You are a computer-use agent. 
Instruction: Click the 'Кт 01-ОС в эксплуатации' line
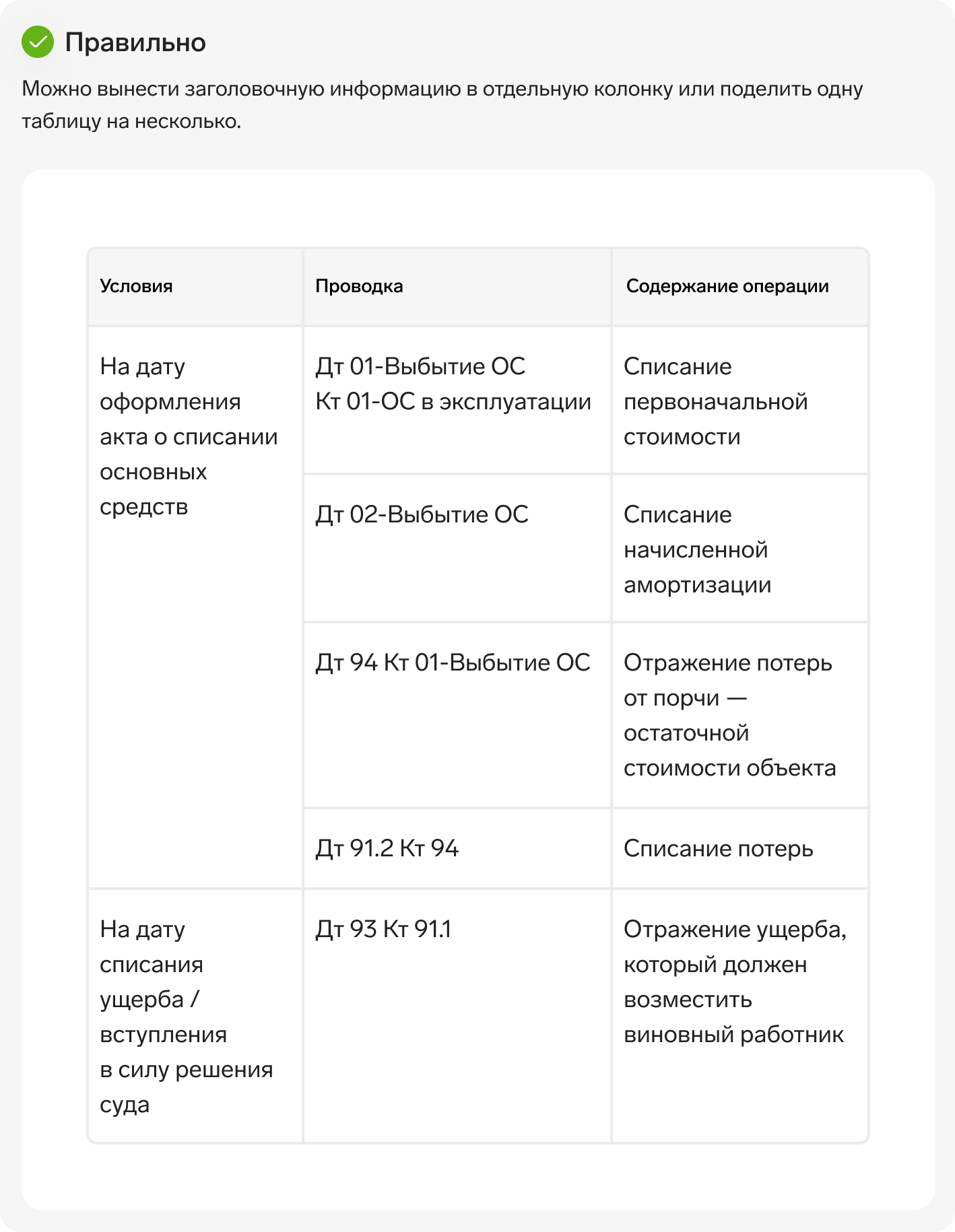[453, 402]
